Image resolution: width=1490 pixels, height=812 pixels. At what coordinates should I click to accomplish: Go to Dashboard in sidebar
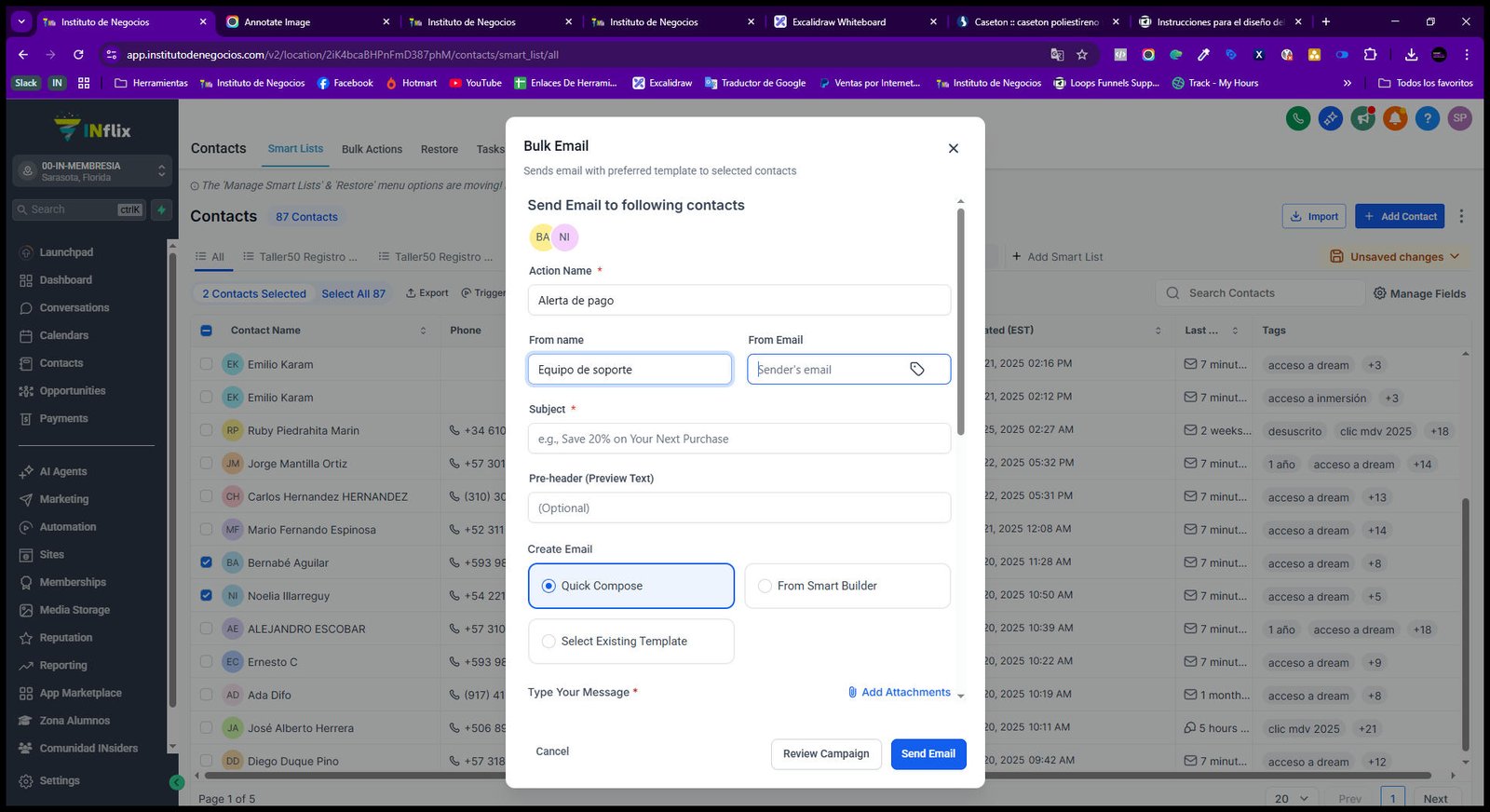point(65,280)
